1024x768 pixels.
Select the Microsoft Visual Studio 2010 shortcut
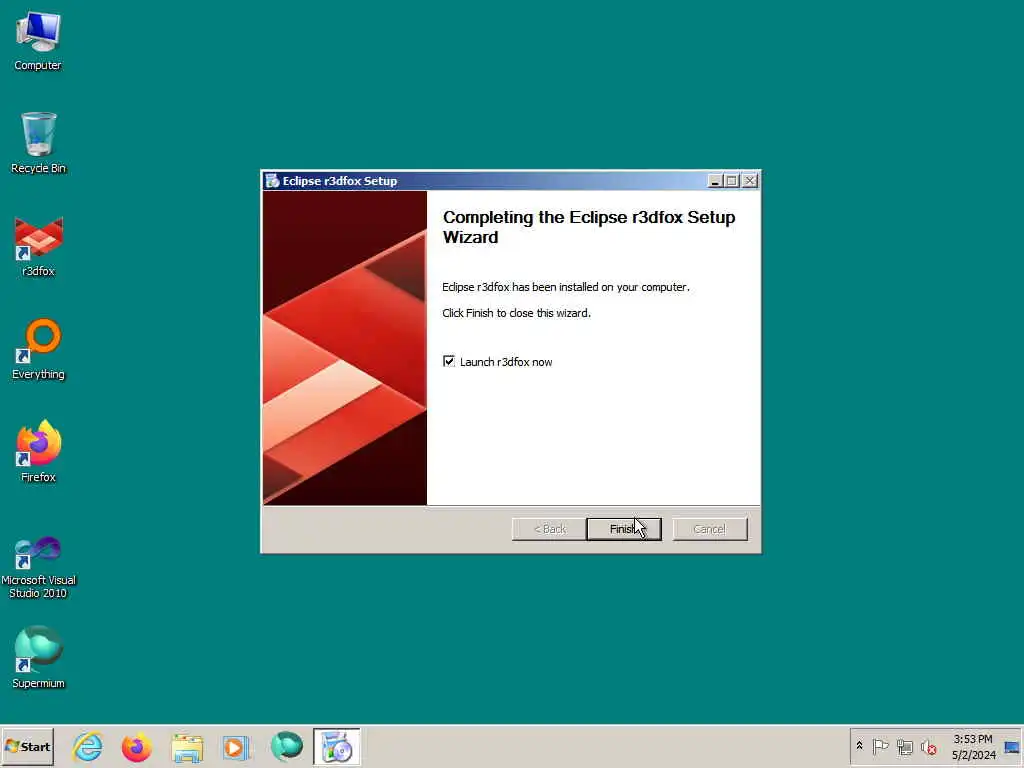click(38, 567)
